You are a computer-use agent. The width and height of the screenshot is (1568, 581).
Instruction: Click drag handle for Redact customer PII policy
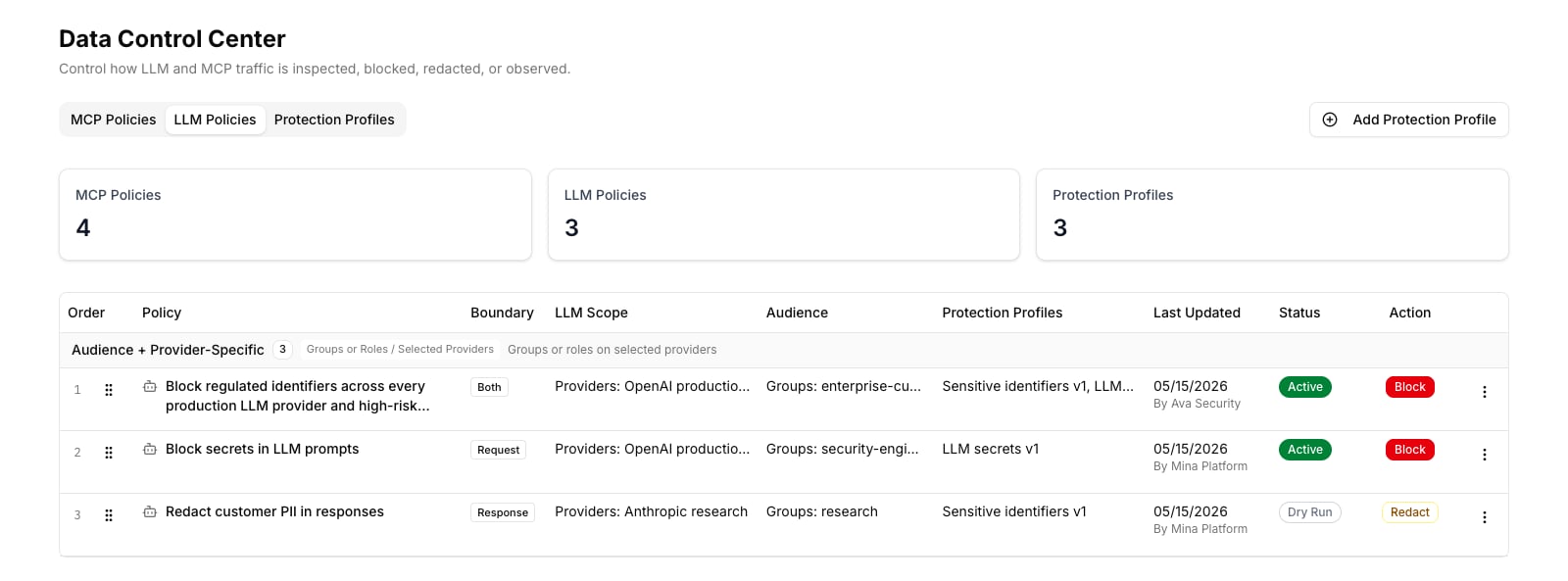click(109, 515)
